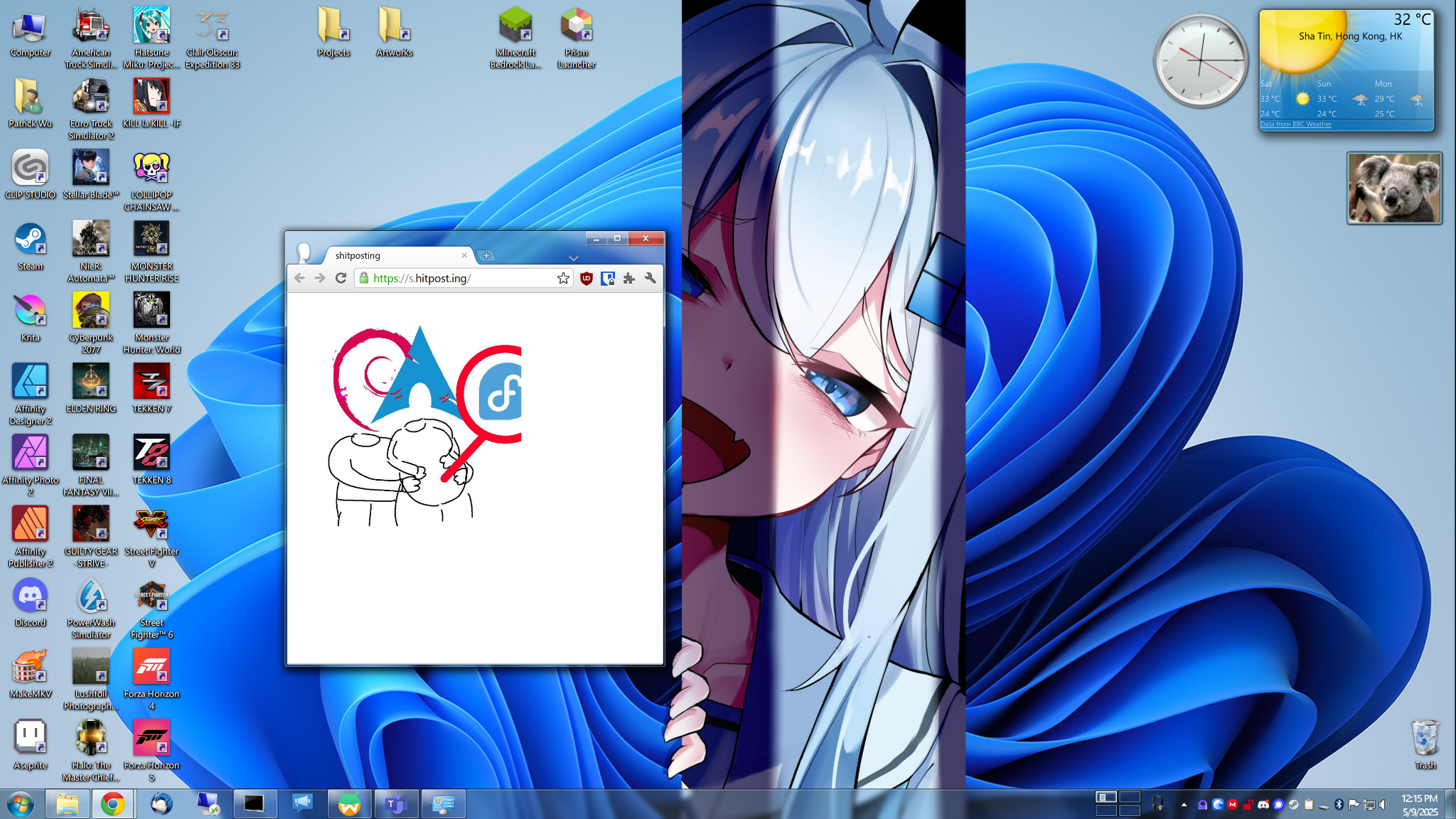
Task: Switch to the second virtual desktop cell
Action: (1130, 797)
